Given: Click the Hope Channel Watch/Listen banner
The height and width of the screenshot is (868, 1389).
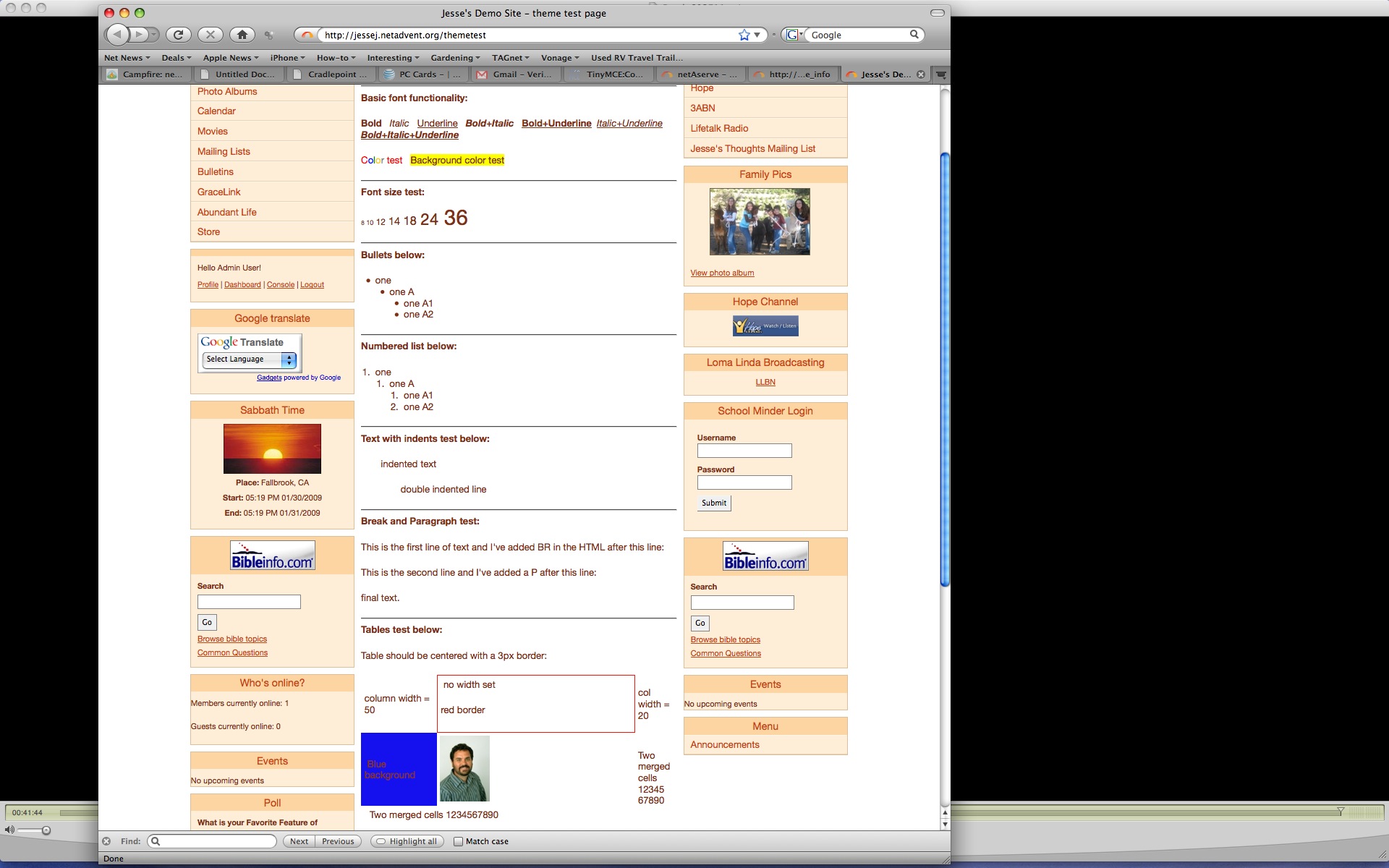Looking at the screenshot, I should (765, 325).
